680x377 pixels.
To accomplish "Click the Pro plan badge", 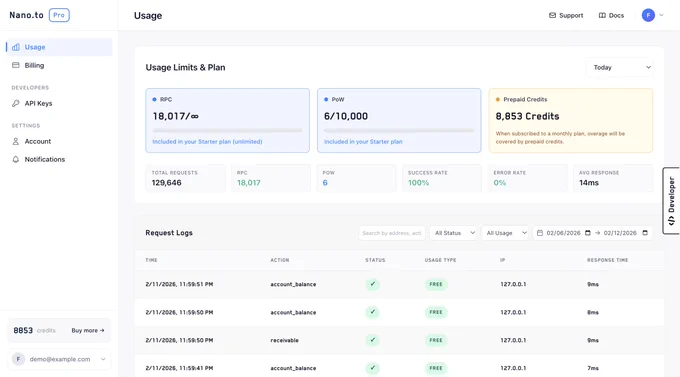I will click(x=59, y=15).
